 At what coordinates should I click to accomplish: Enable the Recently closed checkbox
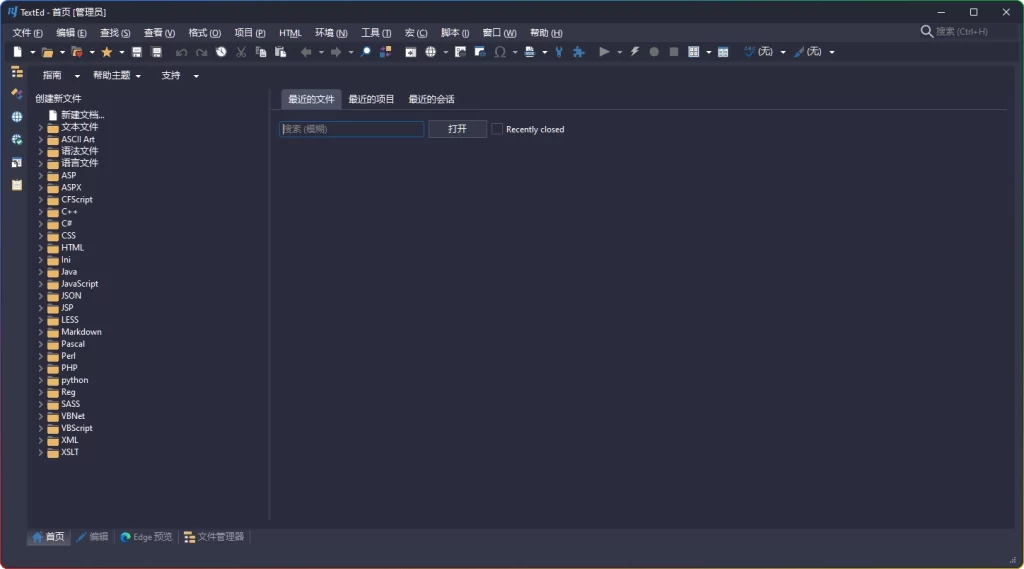tap(497, 129)
